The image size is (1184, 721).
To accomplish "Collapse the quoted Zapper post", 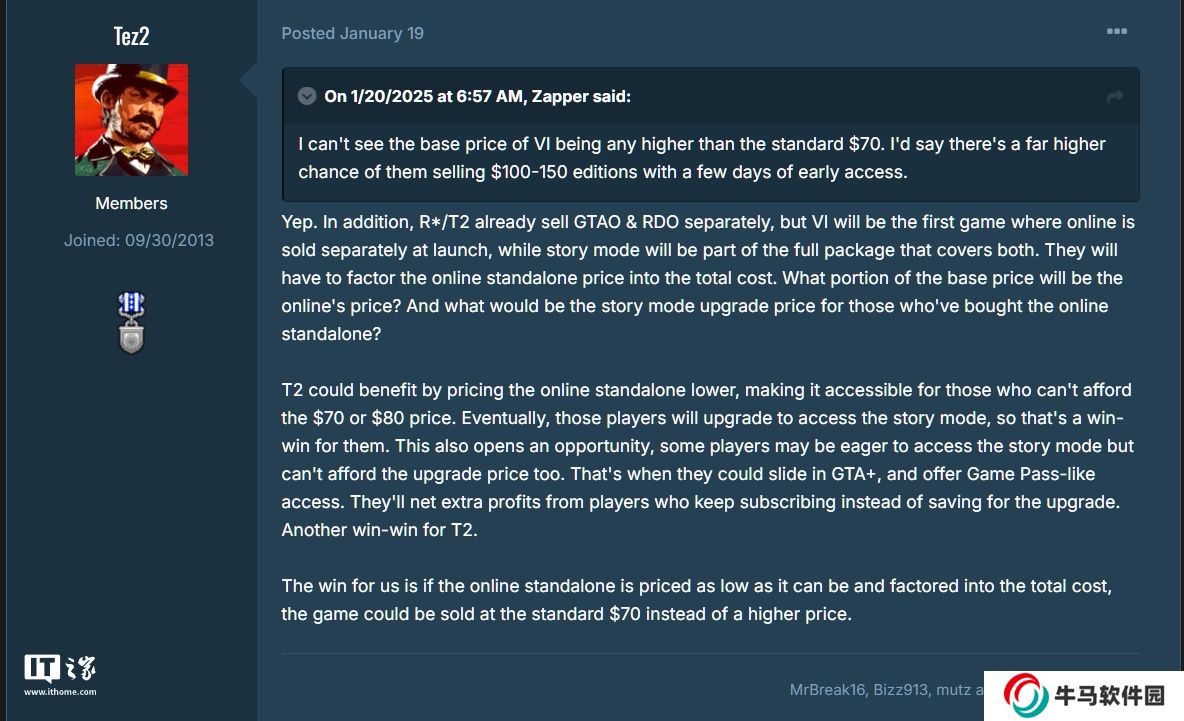I will tap(307, 96).
